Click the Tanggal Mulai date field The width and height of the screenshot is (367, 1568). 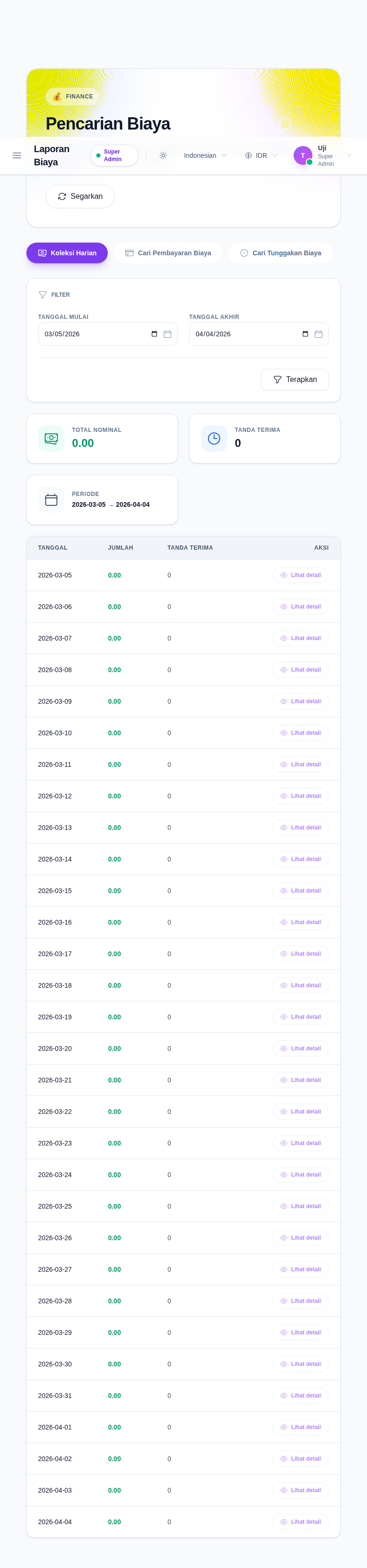108,334
